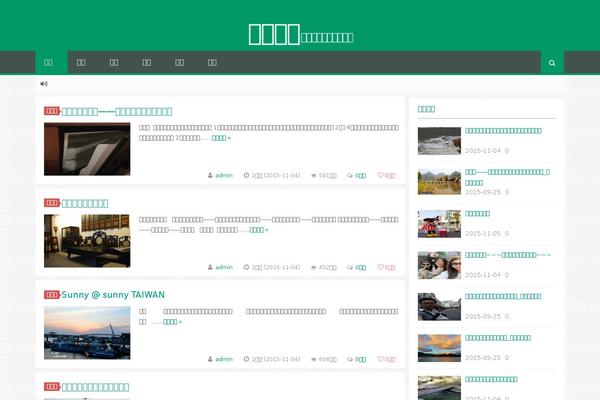600x400 pixels.
Task: Open the sidebar man in helmet thumbnail
Action: click(439, 307)
